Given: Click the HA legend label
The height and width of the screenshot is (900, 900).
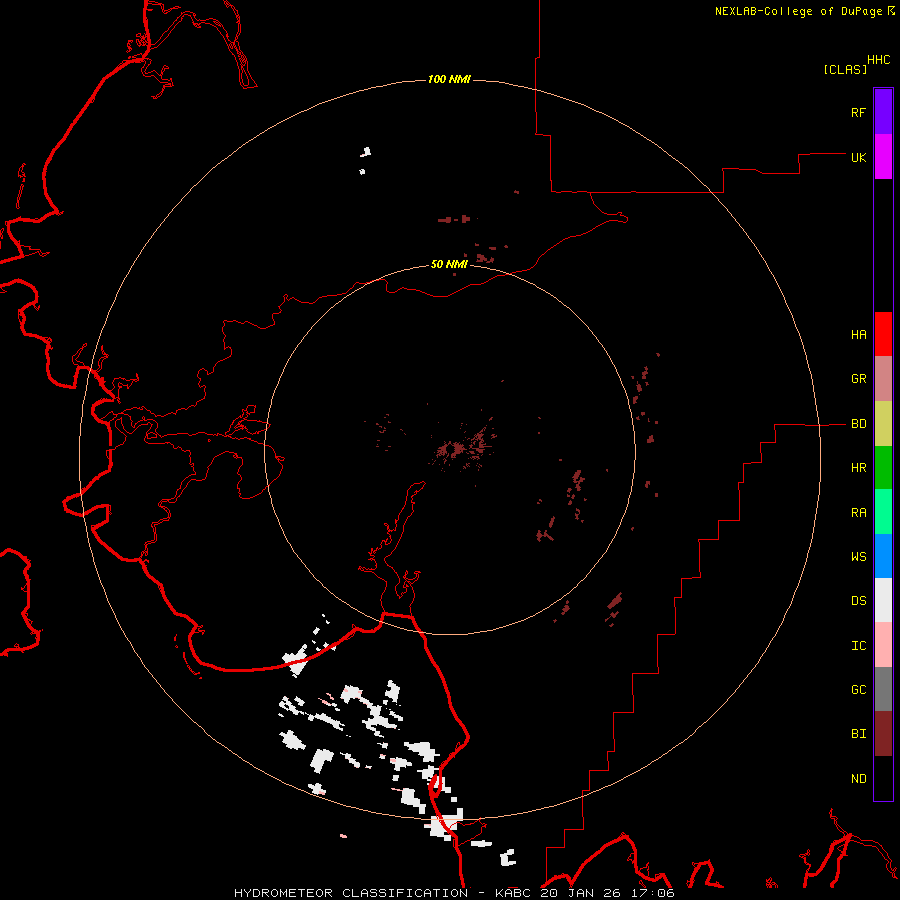Looking at the screenshot, I should pos(858,335).
